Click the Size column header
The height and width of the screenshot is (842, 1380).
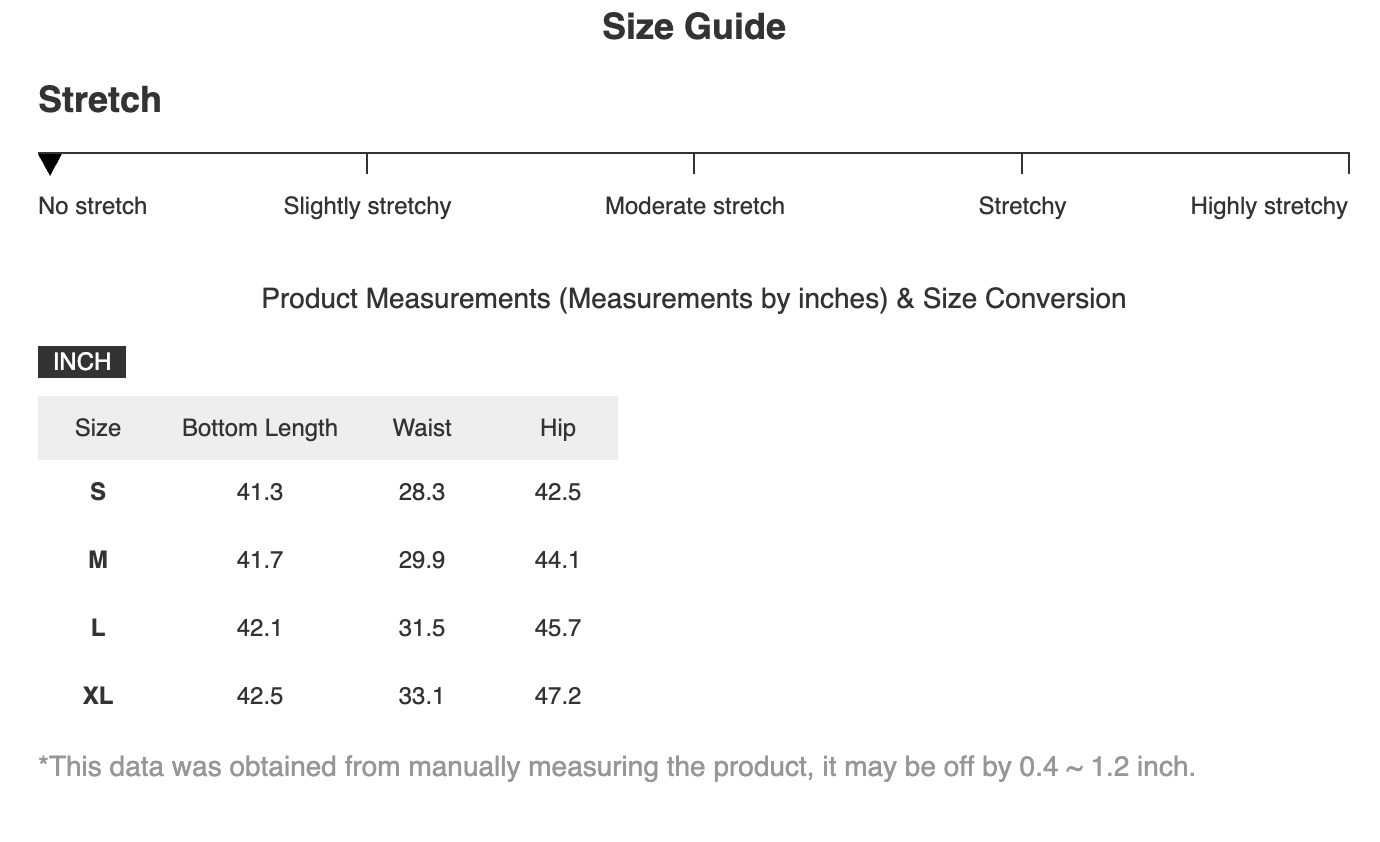point(98,428)
